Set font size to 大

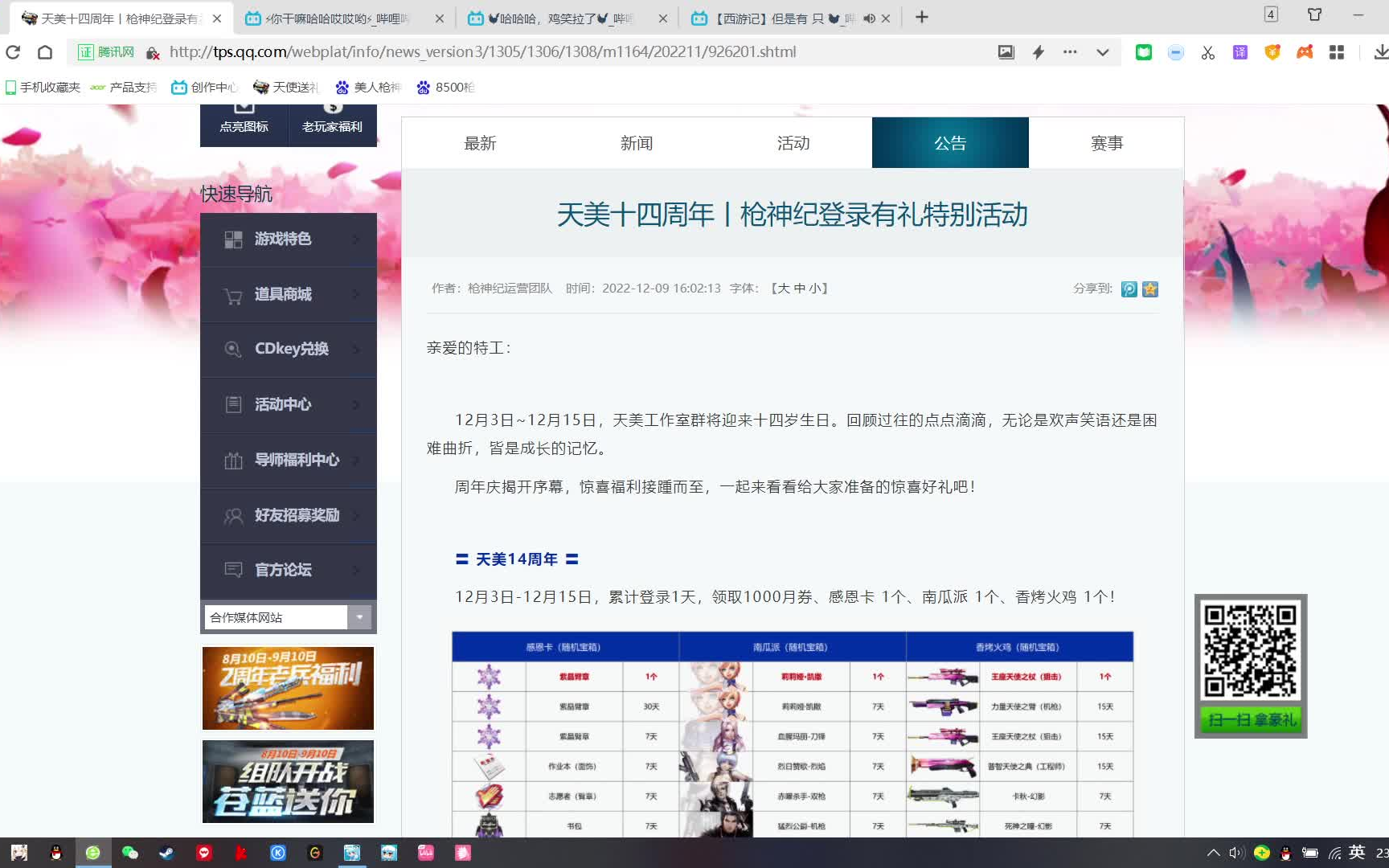(x=784, y=289)
